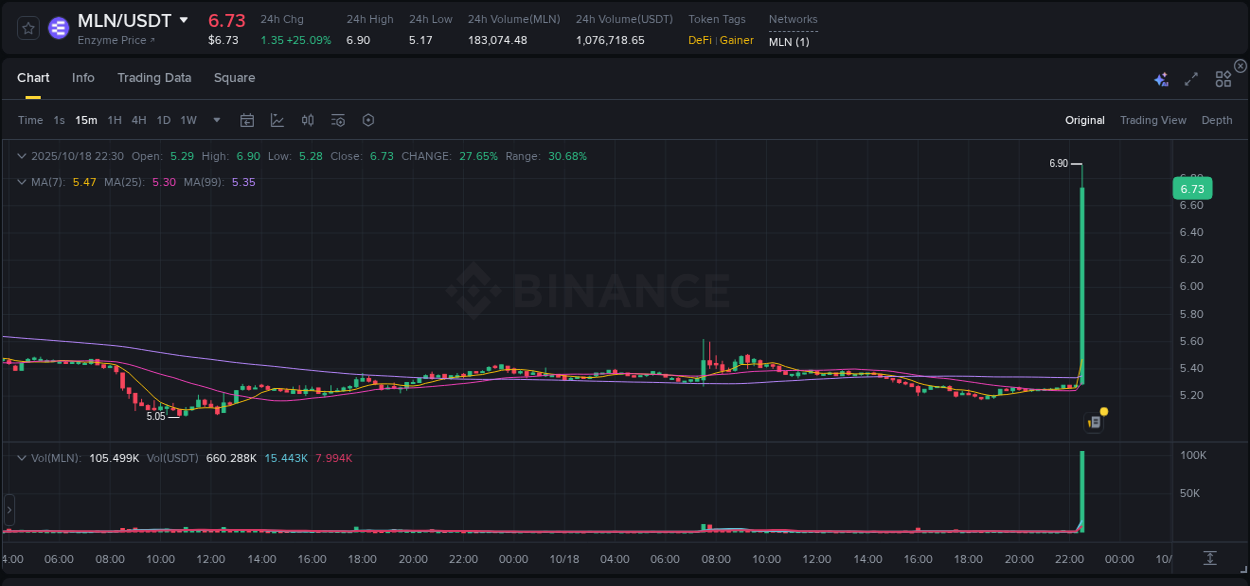Select the 15m timeframe option
The width and height of the screenshot is (1250, 586).
tap(86, 119)
